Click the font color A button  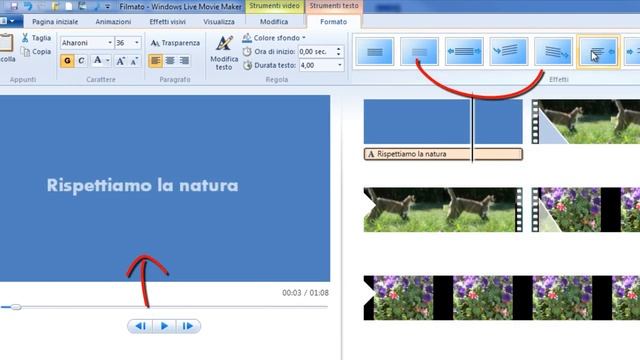pyautogui.click(x=98, y=61)
